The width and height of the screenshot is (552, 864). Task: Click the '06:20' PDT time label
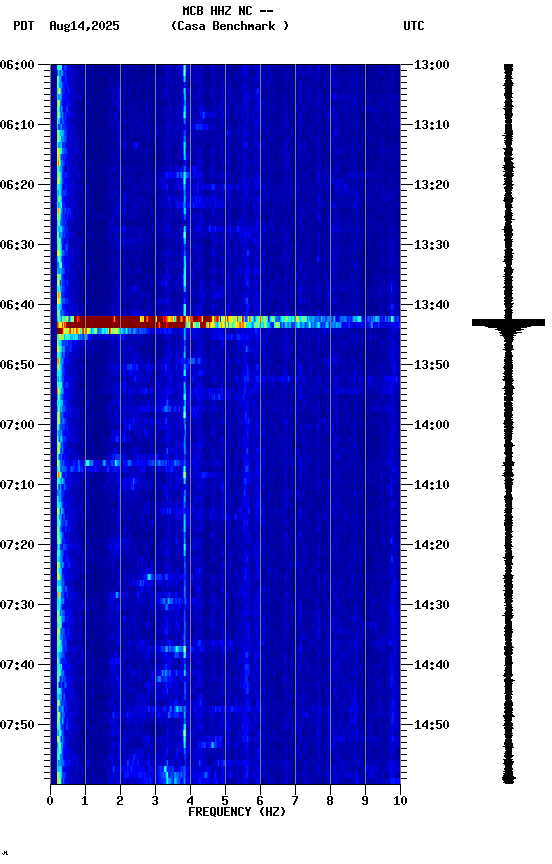pos(17,185)
